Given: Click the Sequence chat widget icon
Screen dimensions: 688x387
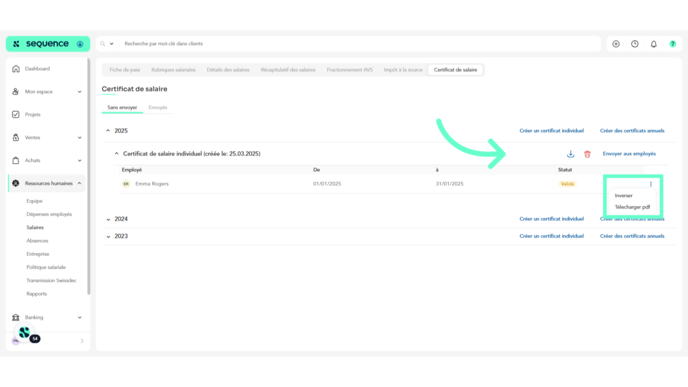Looking at the screenshot, I should click(25, 333).
